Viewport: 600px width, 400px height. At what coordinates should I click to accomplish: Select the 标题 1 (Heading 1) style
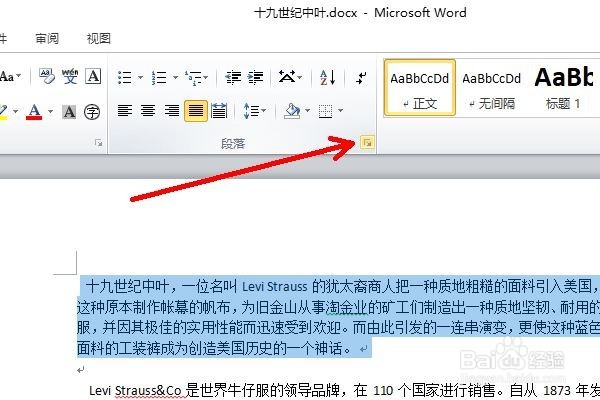pos(563,87)
